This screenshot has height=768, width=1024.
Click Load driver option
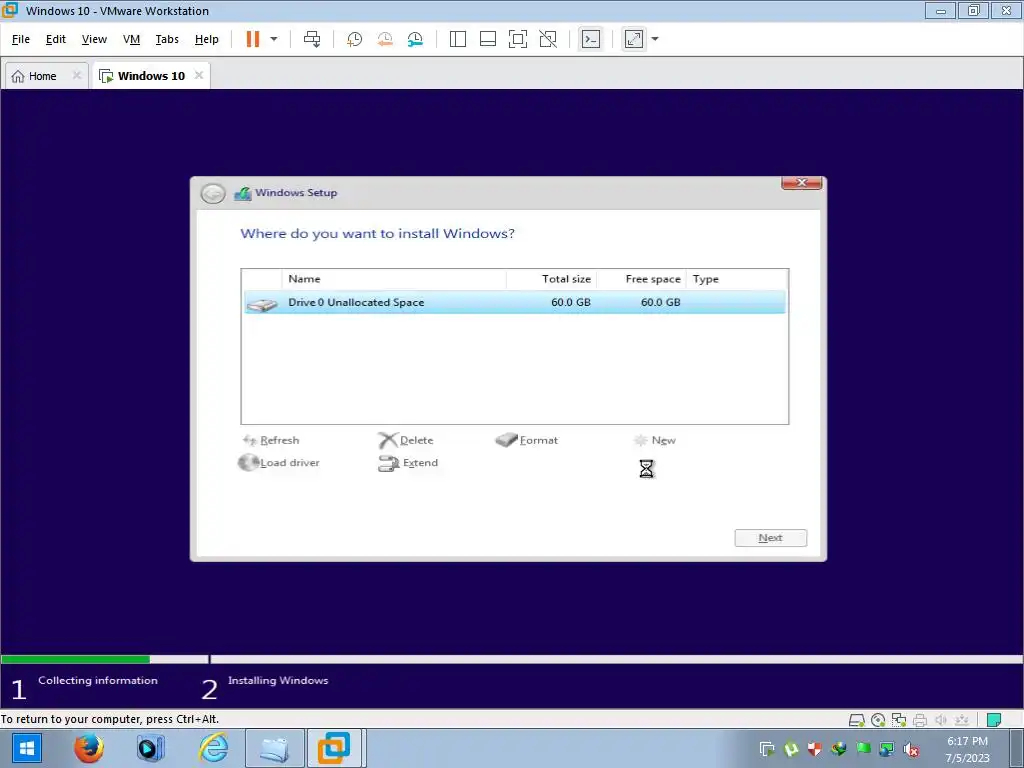(x=279, y=462)
